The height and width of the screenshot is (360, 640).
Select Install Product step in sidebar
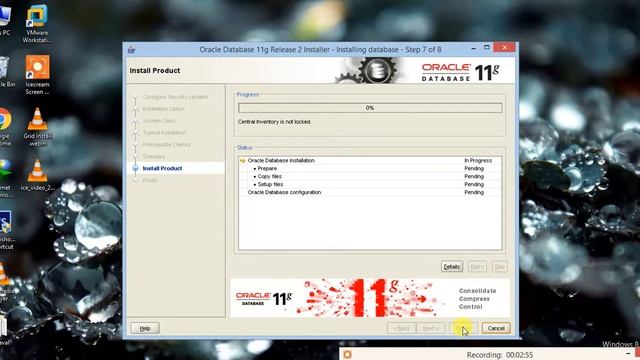[162, 168]
